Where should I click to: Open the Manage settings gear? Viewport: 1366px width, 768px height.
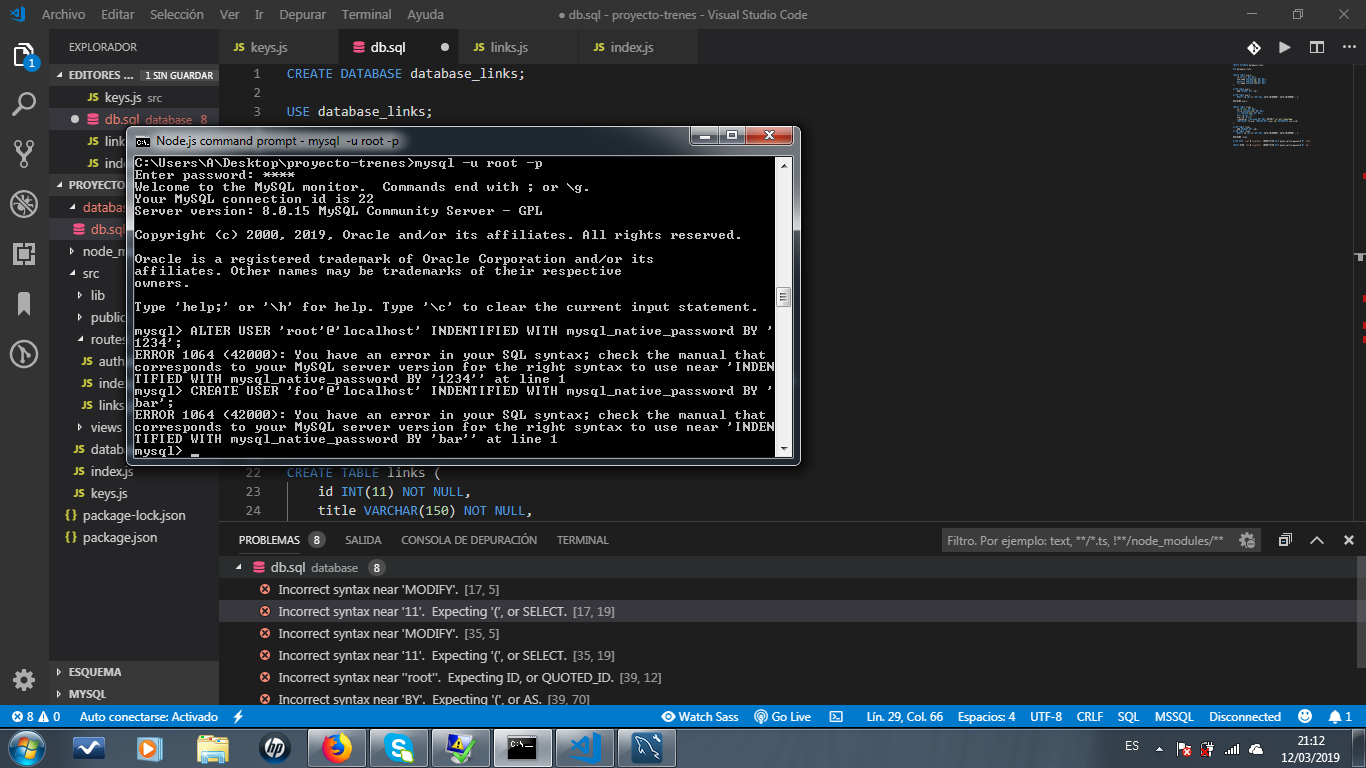click(24, 680)
